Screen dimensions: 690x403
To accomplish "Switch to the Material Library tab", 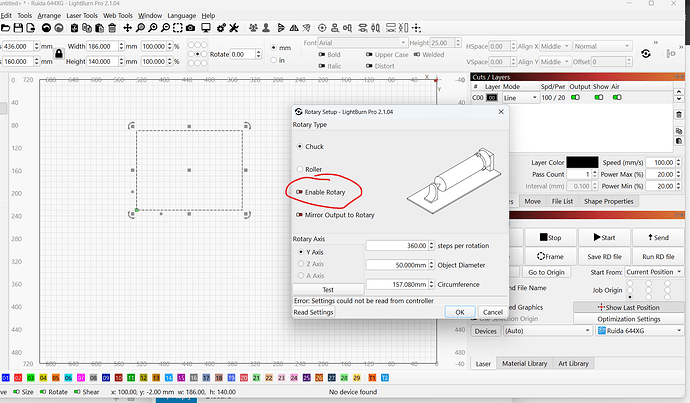I will click(x=524, y=363).
